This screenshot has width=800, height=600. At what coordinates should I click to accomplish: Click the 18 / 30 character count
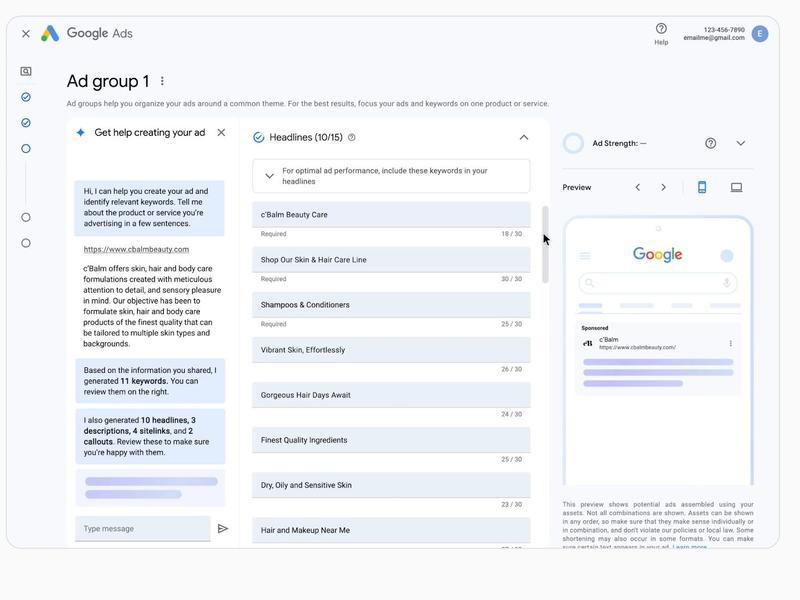point(512,234)
